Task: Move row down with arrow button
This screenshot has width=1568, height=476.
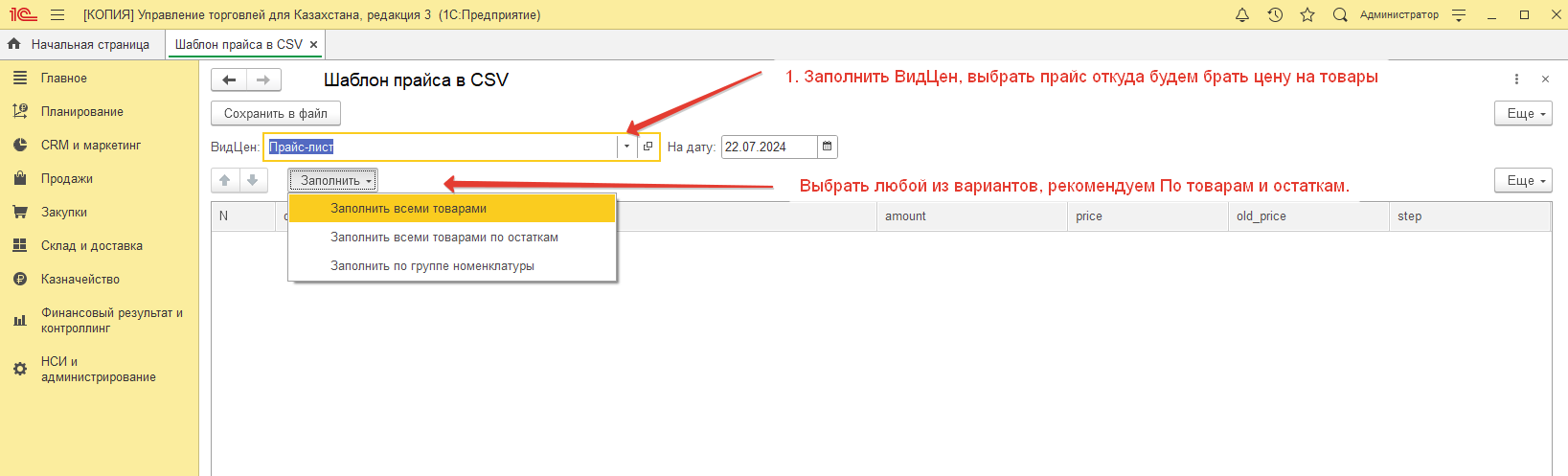Action: (253, 180)
